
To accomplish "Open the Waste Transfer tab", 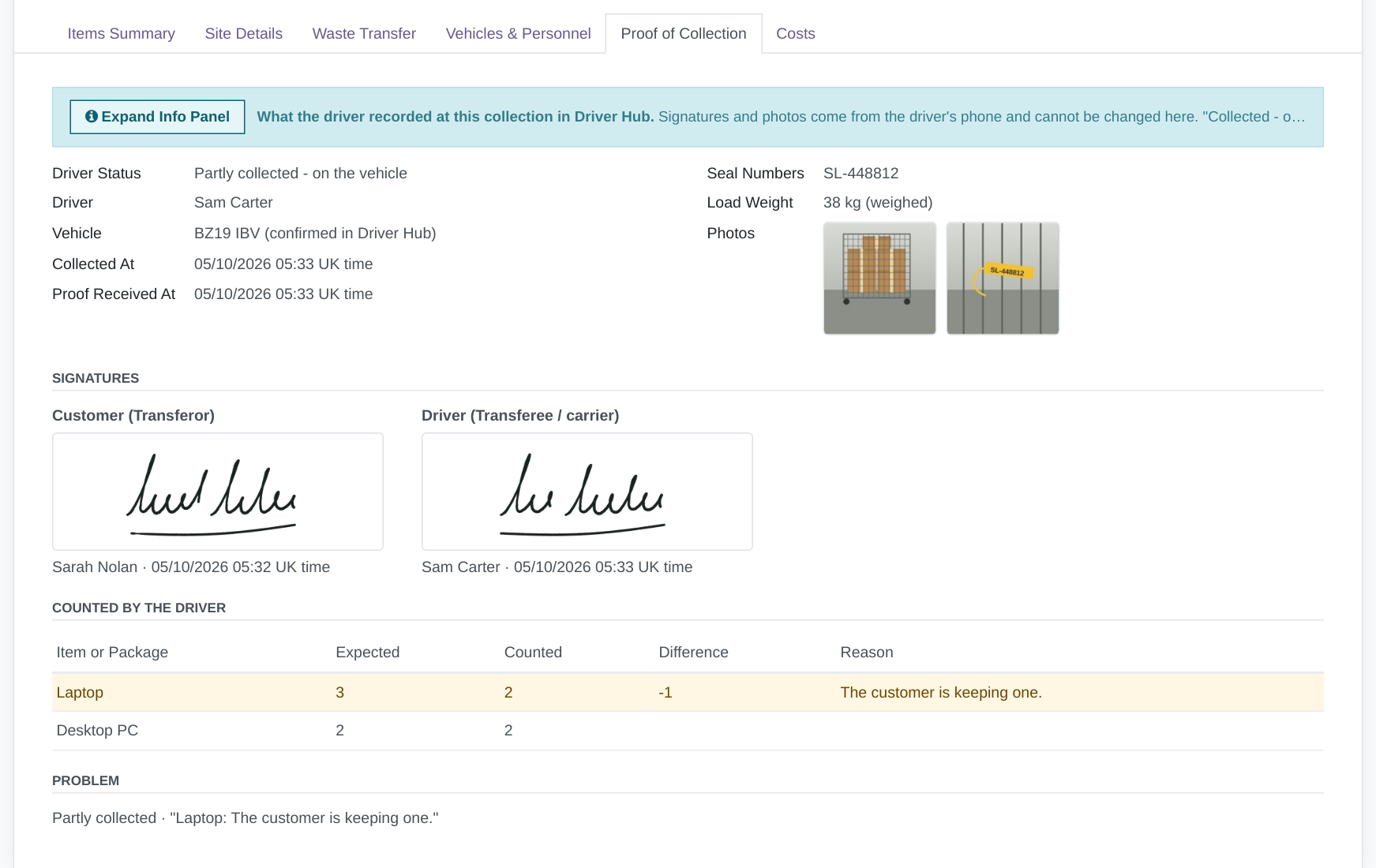I will coord(364,34).
